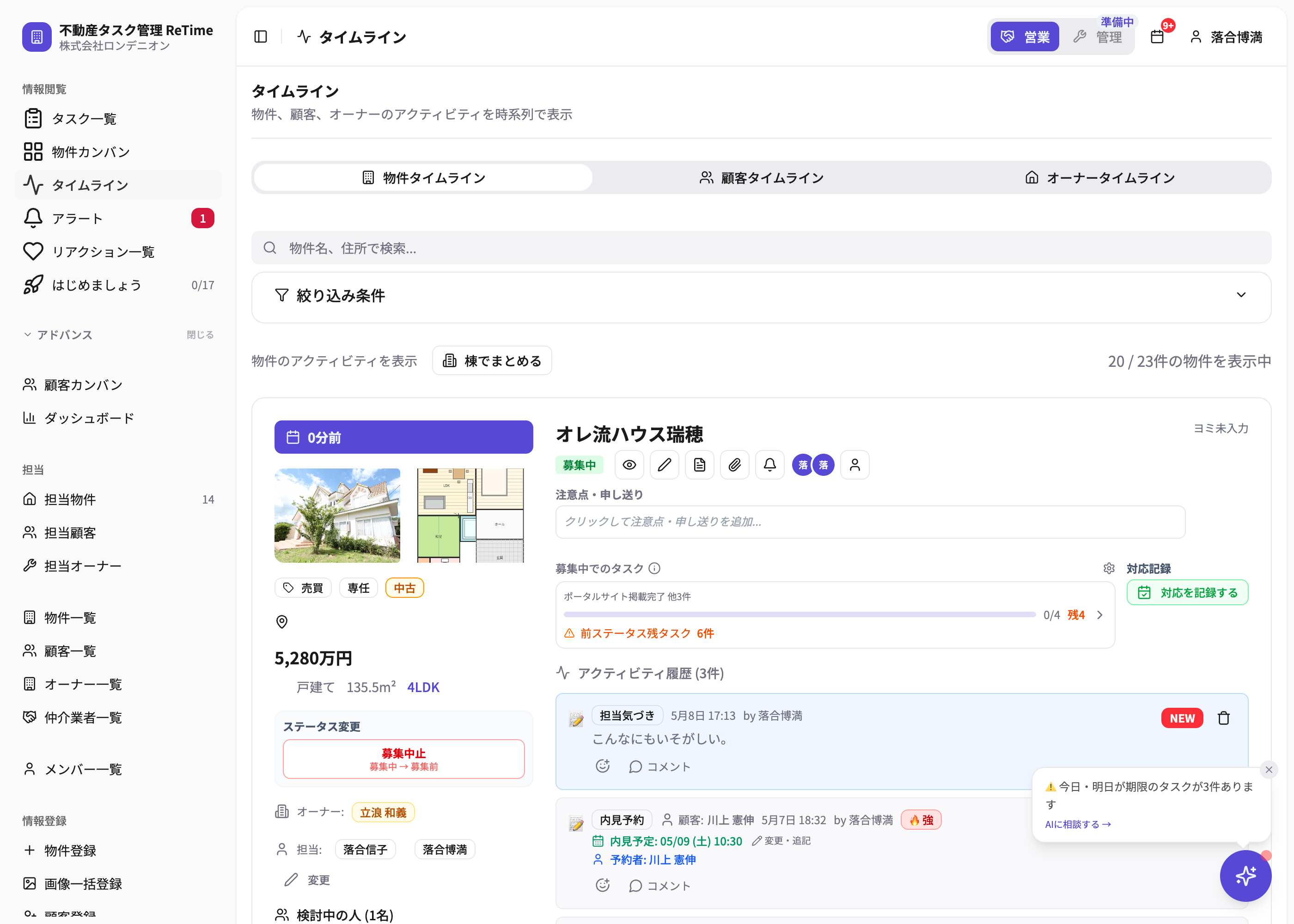
Task: Click 募集中止 status change button
Action: coord(403,759)
